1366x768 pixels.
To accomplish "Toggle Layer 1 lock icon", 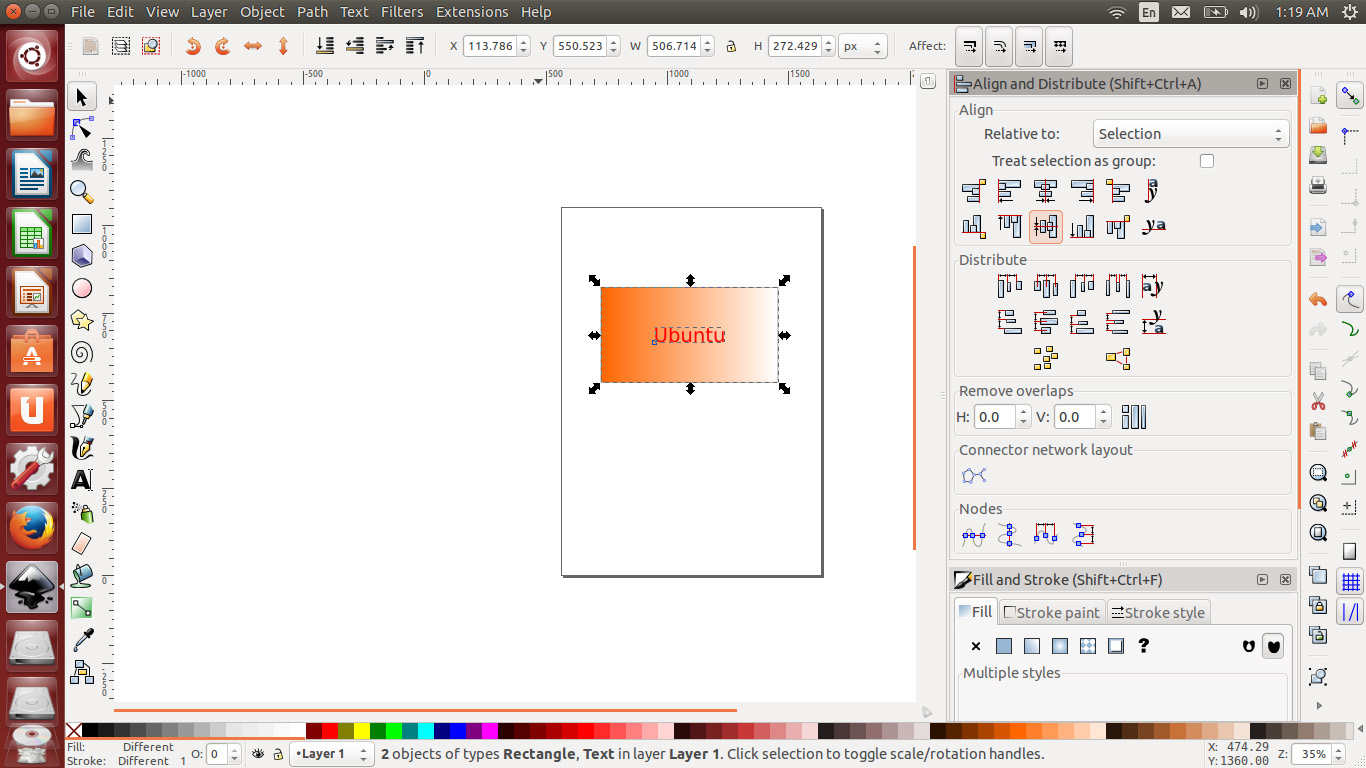I will coord(276,754).
